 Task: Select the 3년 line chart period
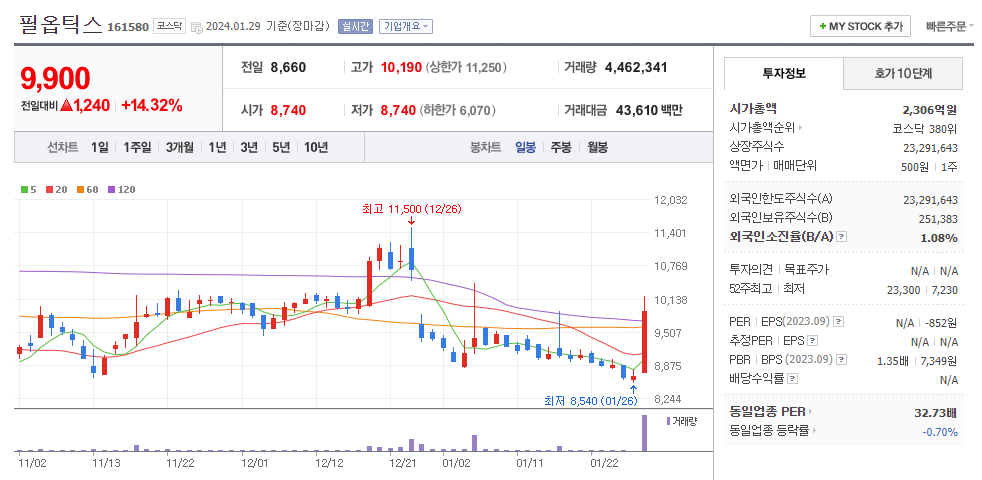249,148
